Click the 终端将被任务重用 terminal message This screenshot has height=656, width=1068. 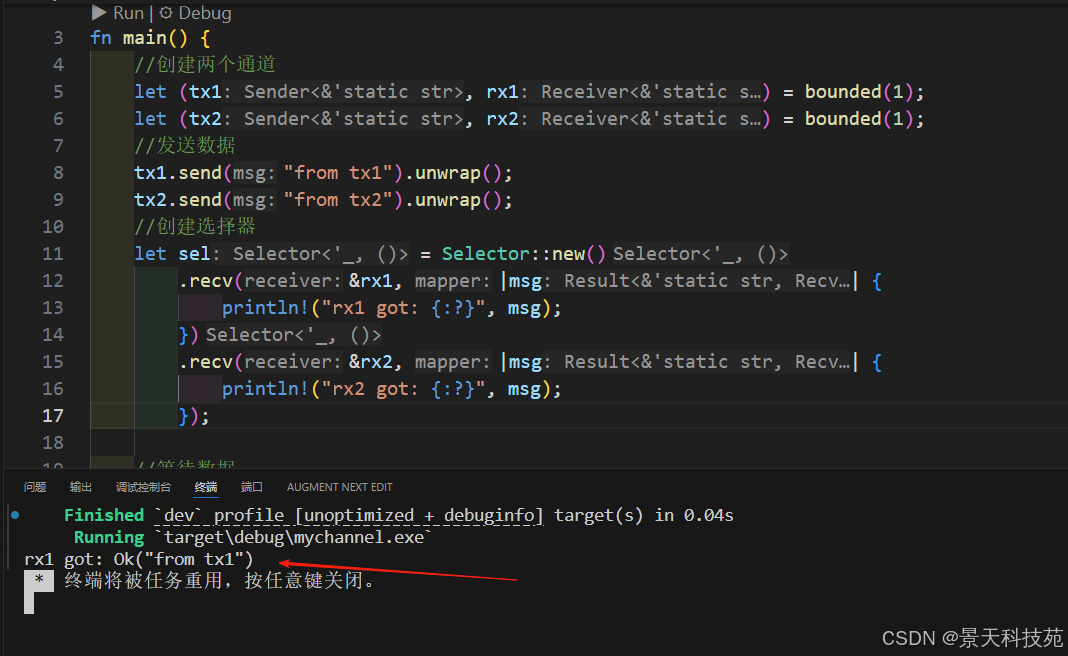tap(219, 581)
